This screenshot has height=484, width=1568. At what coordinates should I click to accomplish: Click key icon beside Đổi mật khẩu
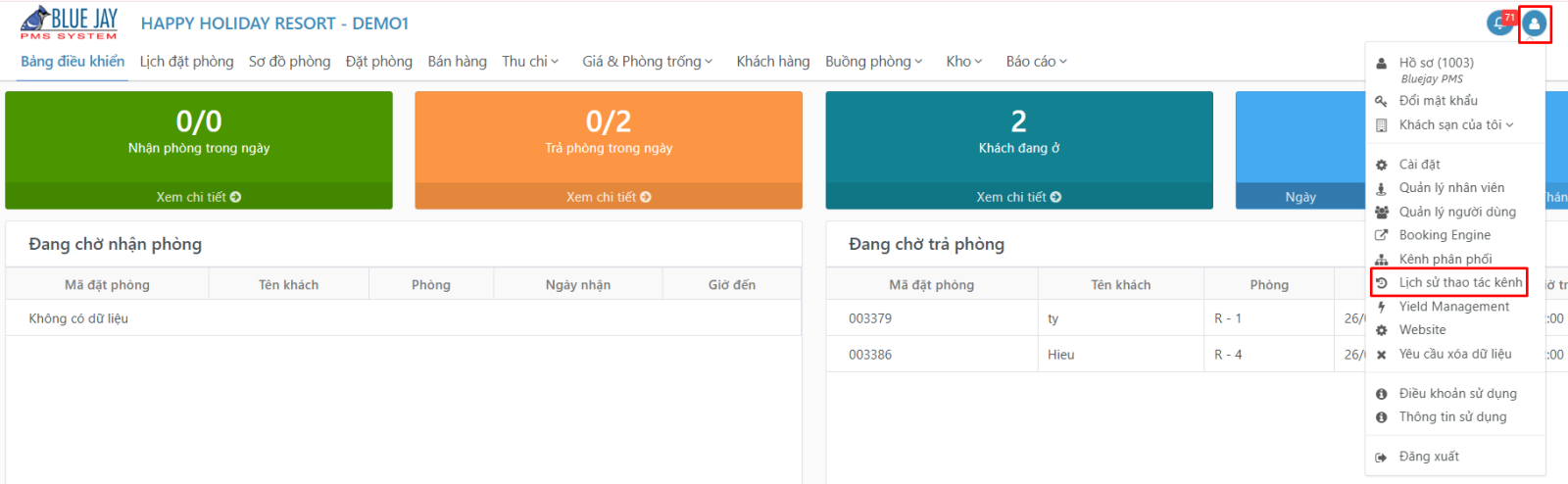[x=1381, y=101]
